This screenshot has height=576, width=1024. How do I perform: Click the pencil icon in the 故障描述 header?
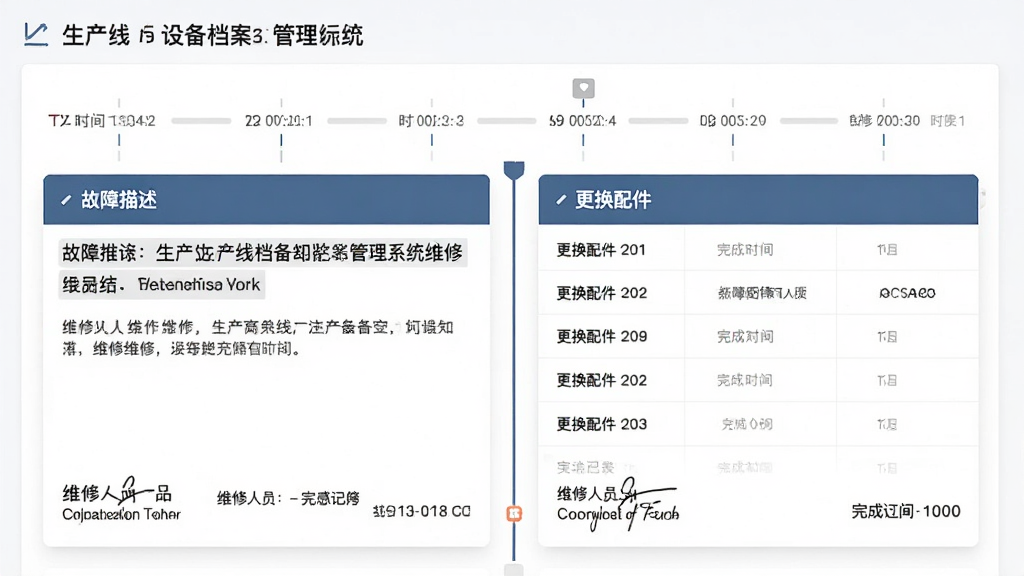[x=66, y=200]
